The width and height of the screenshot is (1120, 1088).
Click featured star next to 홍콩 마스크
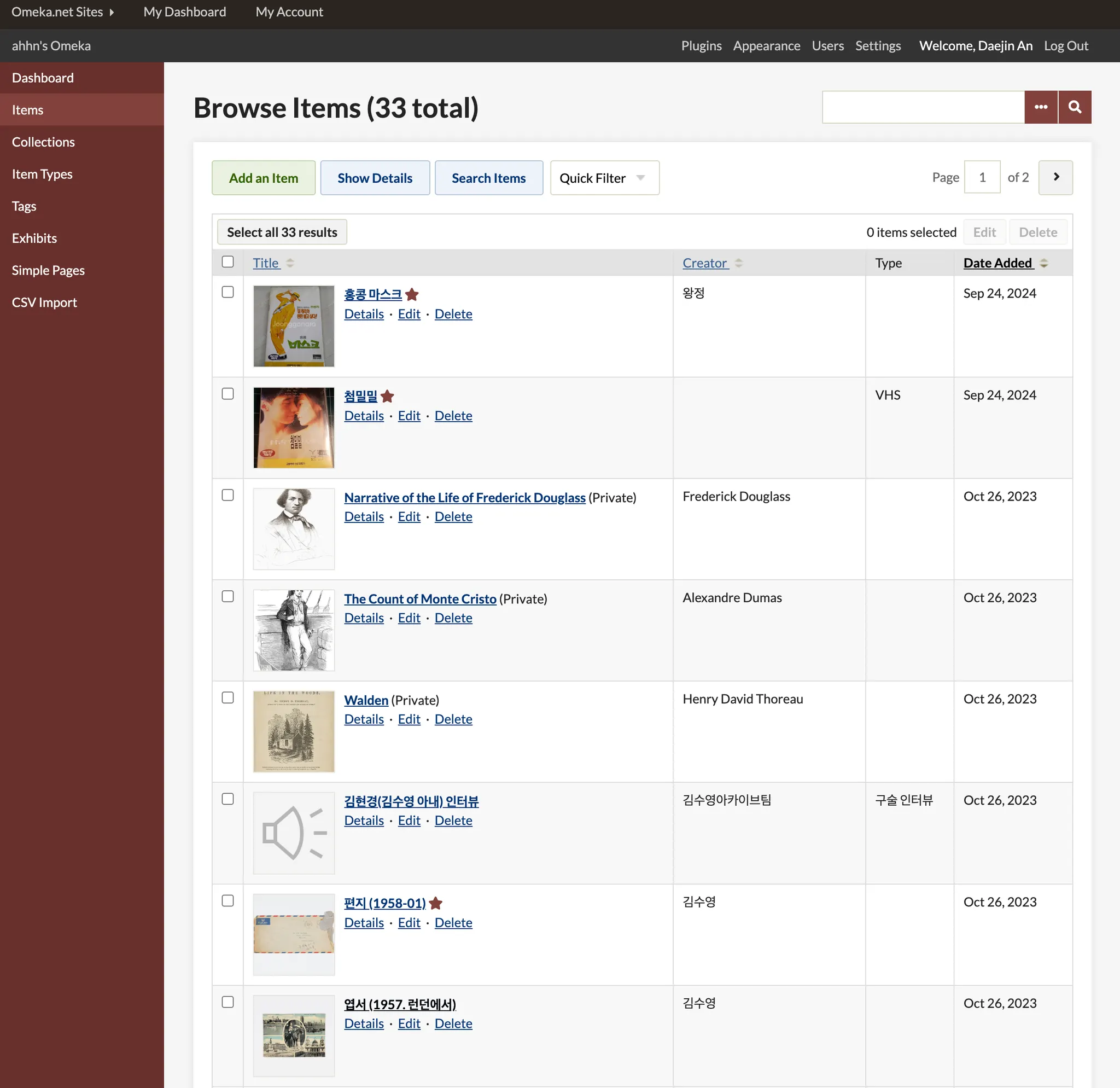pos(412,294)
